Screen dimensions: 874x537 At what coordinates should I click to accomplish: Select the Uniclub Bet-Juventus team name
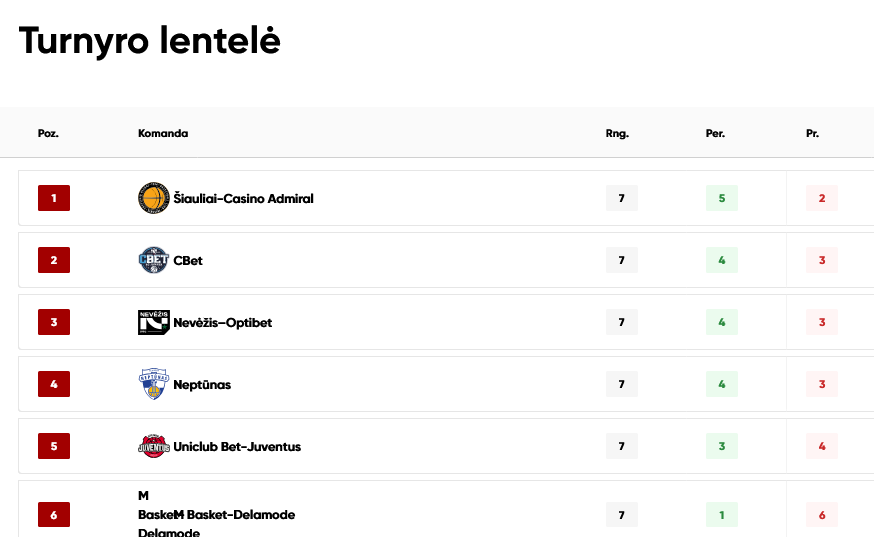[237, 447]
